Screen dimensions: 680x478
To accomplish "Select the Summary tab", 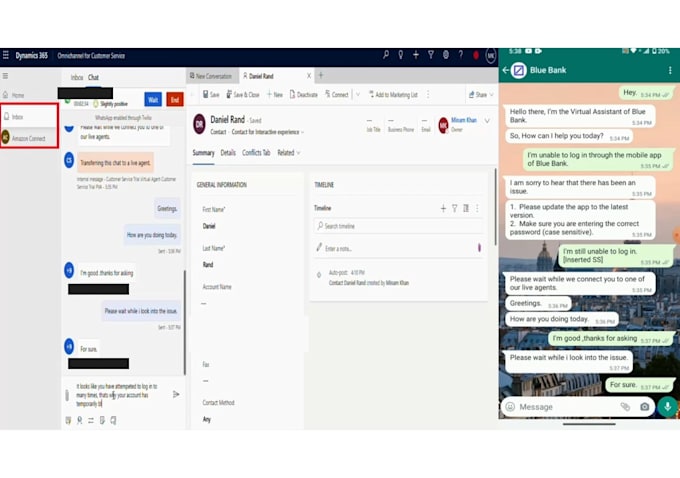I will (203, 153).
